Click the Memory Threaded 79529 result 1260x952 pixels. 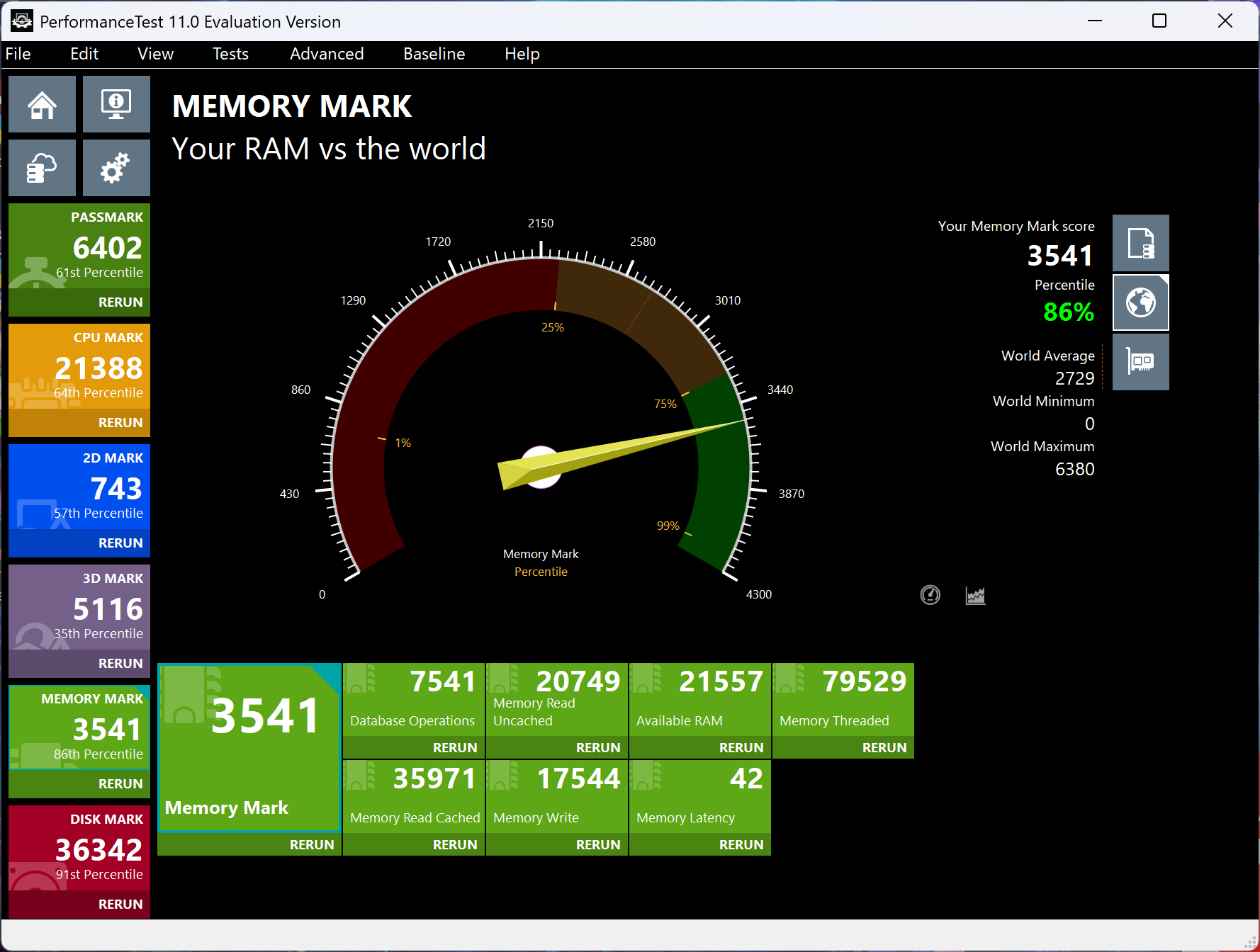(x=843, y=699)
